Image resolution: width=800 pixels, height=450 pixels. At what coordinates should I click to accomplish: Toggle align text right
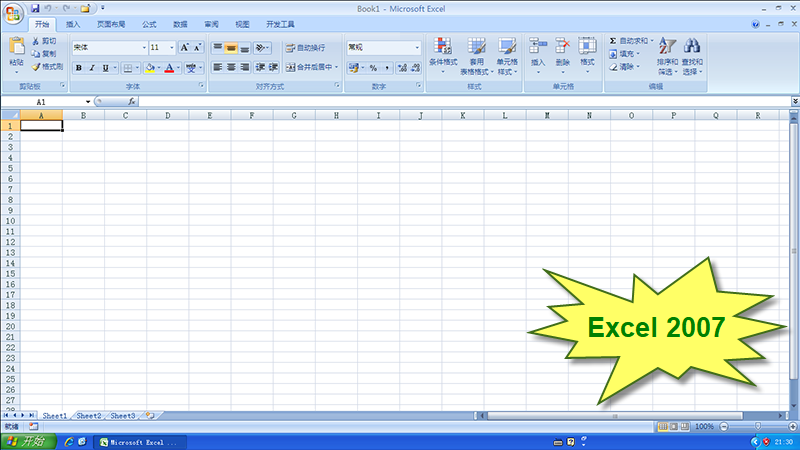244,67
